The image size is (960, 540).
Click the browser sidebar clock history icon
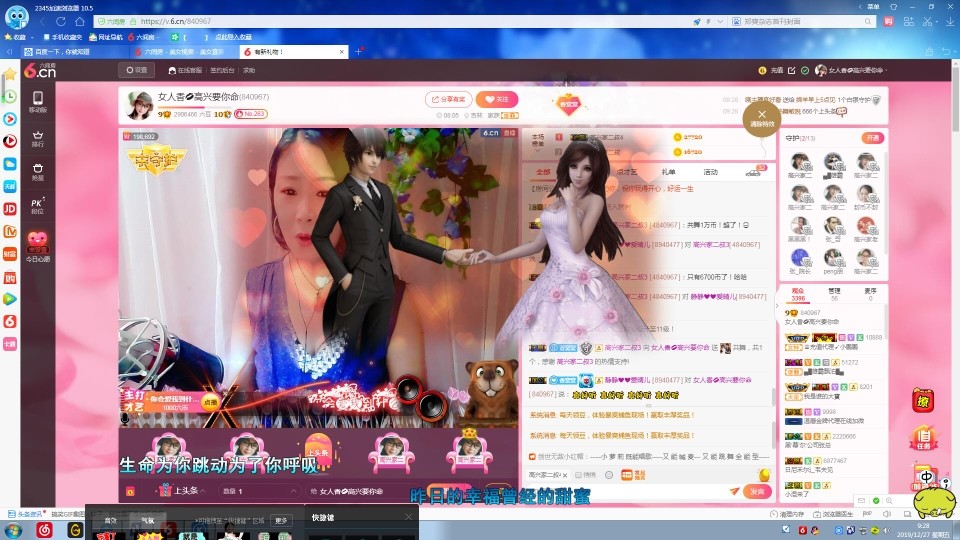point(10,97)
